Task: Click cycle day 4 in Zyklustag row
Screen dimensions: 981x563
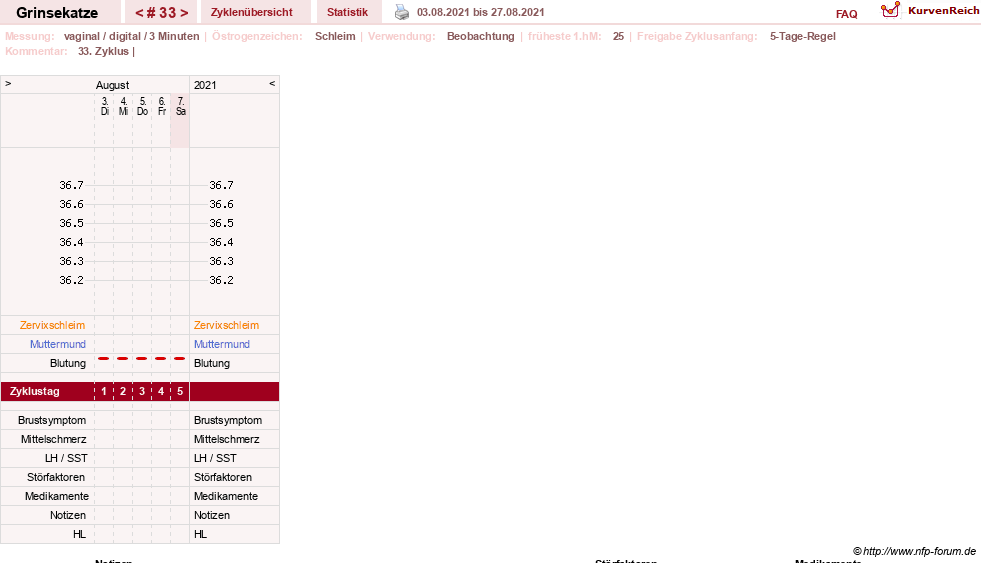Action: click(161, 392)
